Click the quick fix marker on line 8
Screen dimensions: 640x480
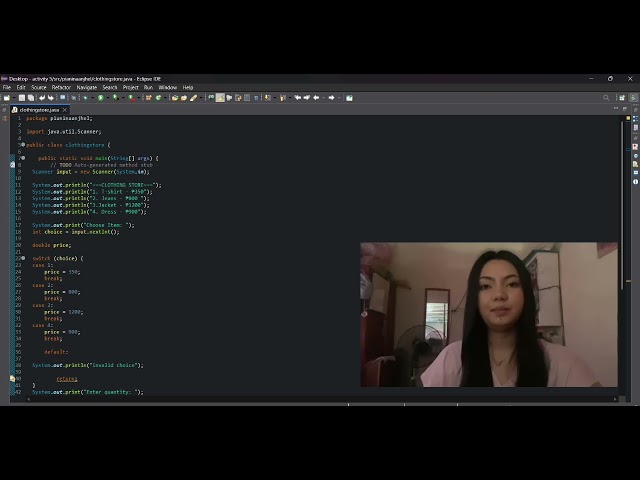pyautogui.click(x=12, y=164)
